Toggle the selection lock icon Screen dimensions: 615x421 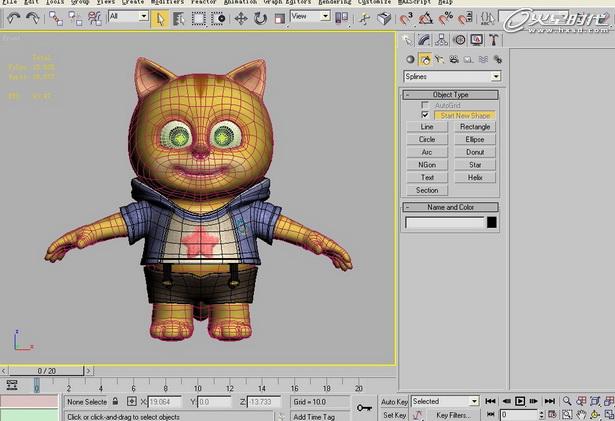pos(115,401)
